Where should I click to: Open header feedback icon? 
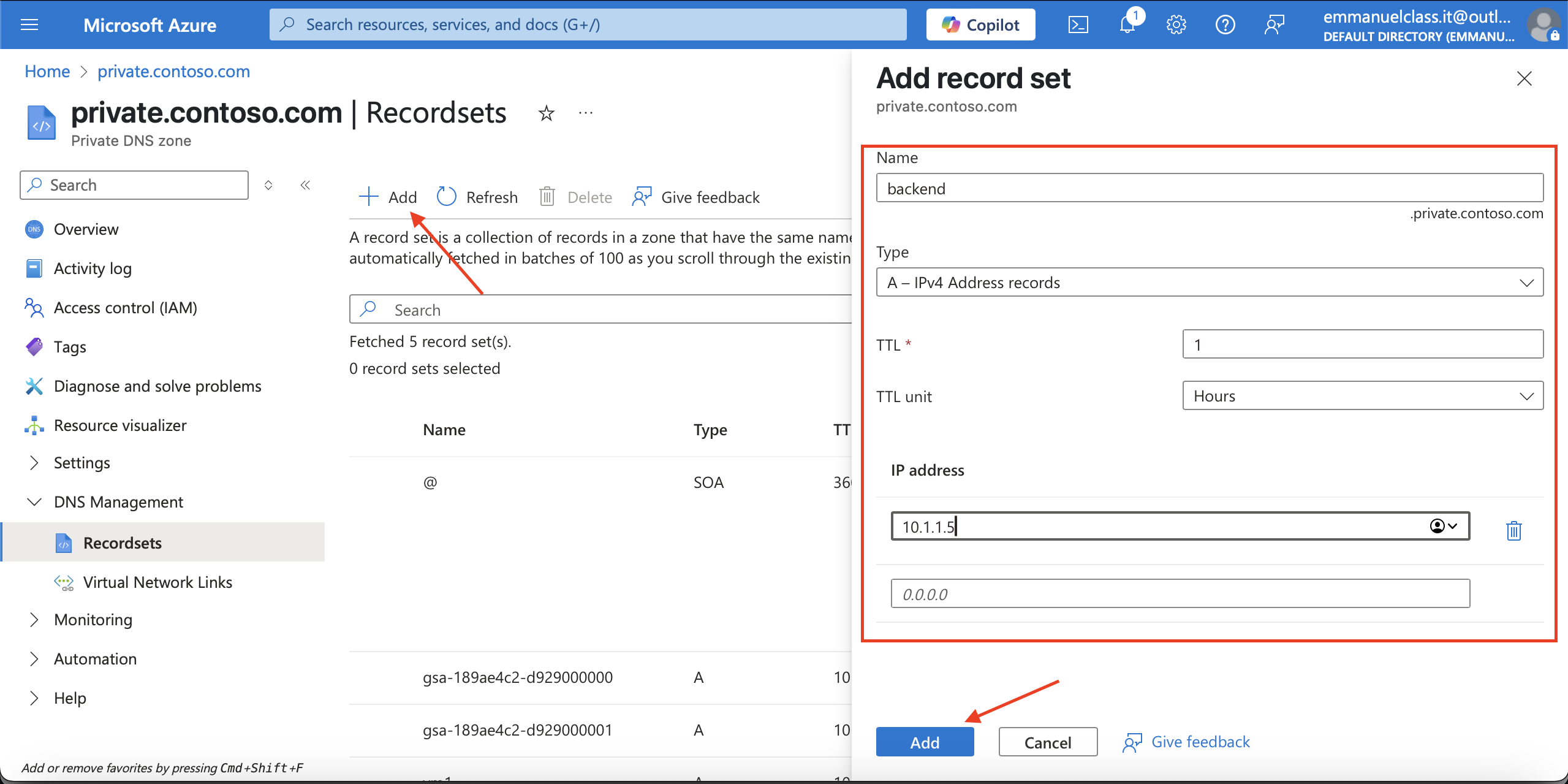pyautogui.click(x=1274, y=25)
